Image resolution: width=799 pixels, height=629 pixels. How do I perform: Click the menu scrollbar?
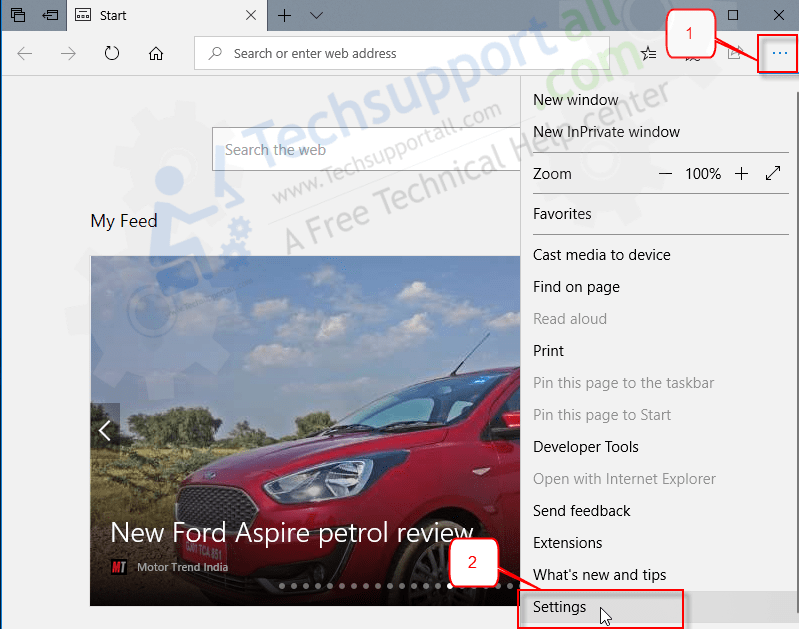click(x=797, y=352)
